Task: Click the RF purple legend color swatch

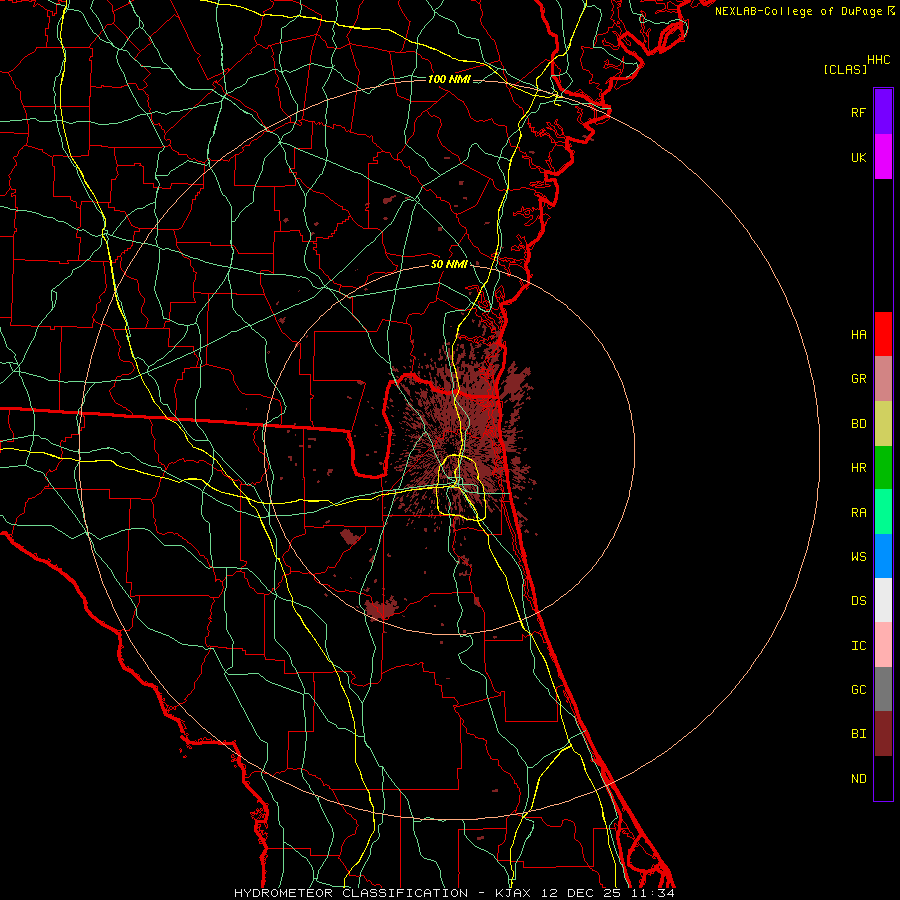Action: click(x=883, y=112)
